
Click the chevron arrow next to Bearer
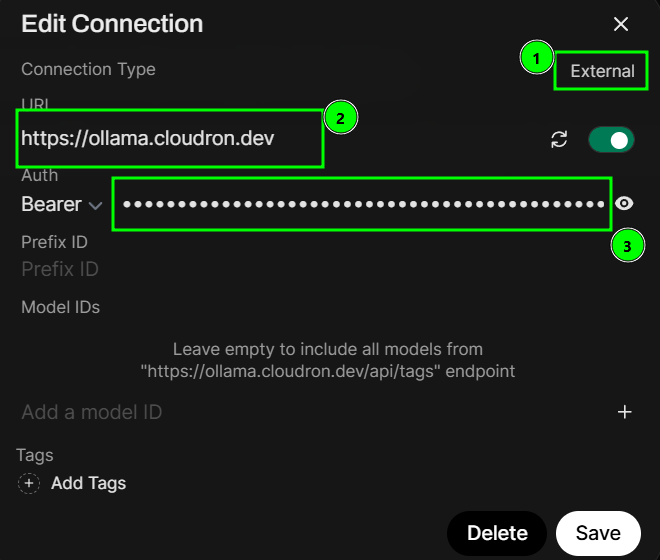coord(95,205)
